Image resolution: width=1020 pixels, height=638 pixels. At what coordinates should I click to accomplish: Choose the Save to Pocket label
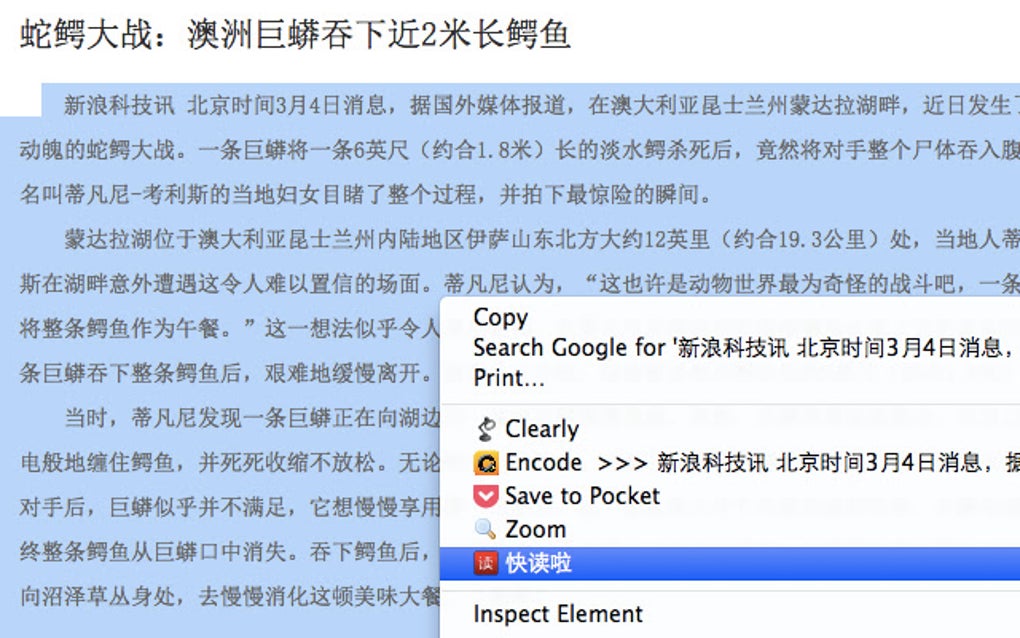pos(582,496)
